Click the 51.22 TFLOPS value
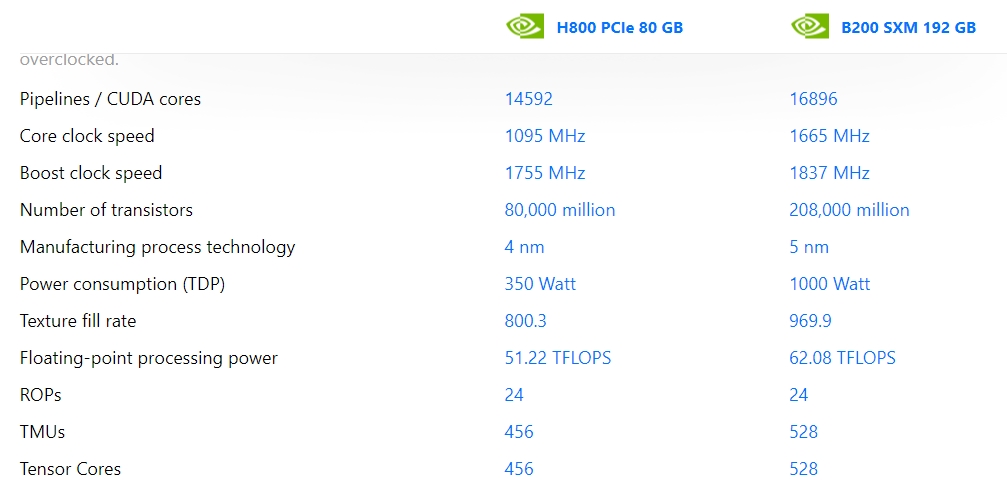 tap(557, 358)
